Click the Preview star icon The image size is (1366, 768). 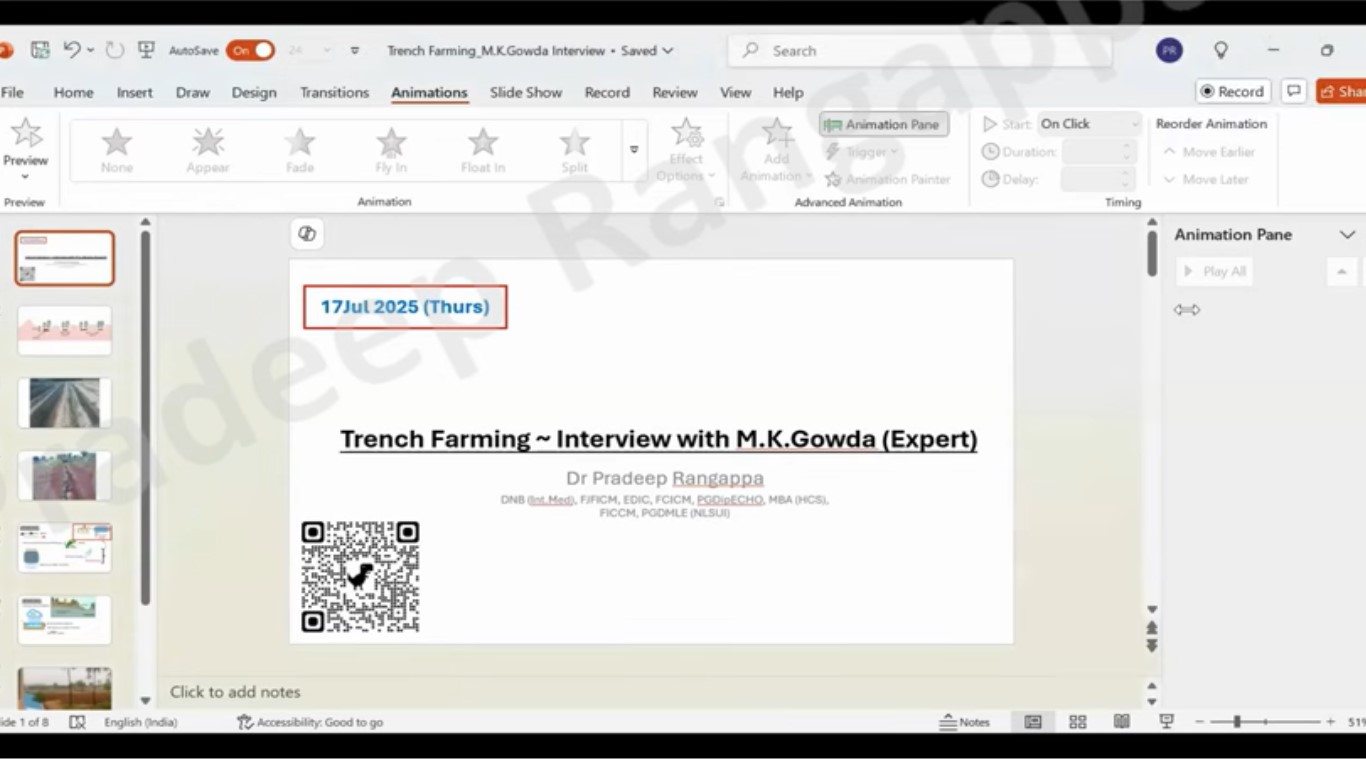[x=25, y=133]
